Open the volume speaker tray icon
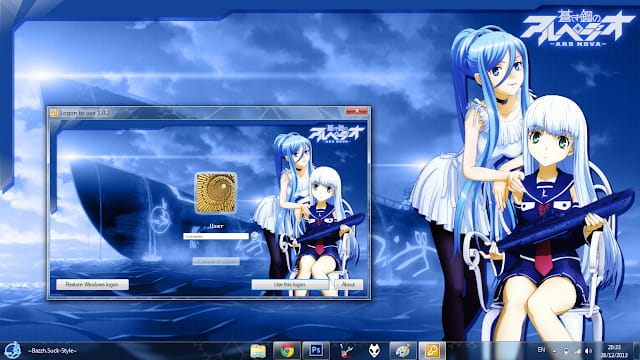Screen dimensions: 640x360 tap(588, 351)
